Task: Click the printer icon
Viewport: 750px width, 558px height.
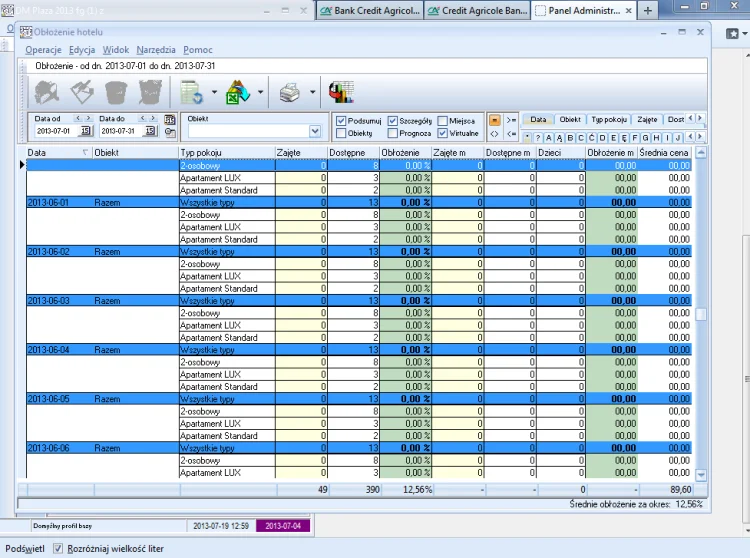Action: tap(290, 93)
